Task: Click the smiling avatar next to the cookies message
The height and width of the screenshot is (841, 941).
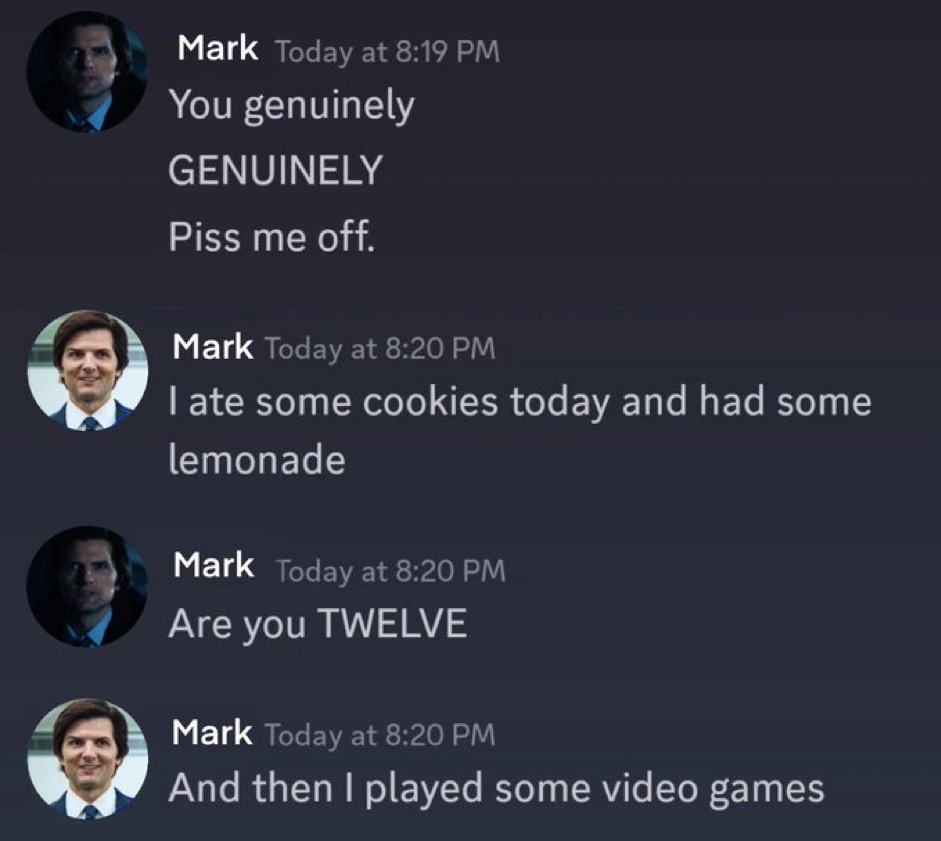Action: tap(88, 370)
